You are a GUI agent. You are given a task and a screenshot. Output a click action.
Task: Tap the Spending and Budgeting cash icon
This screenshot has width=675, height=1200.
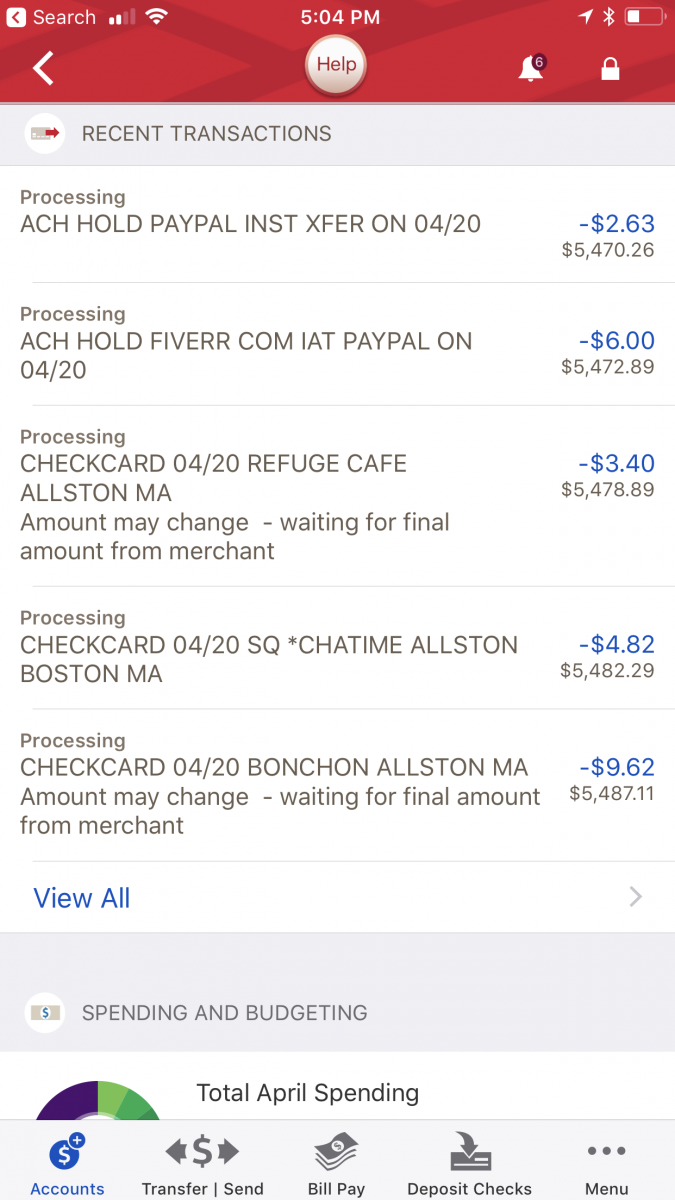click(45, 1012)
